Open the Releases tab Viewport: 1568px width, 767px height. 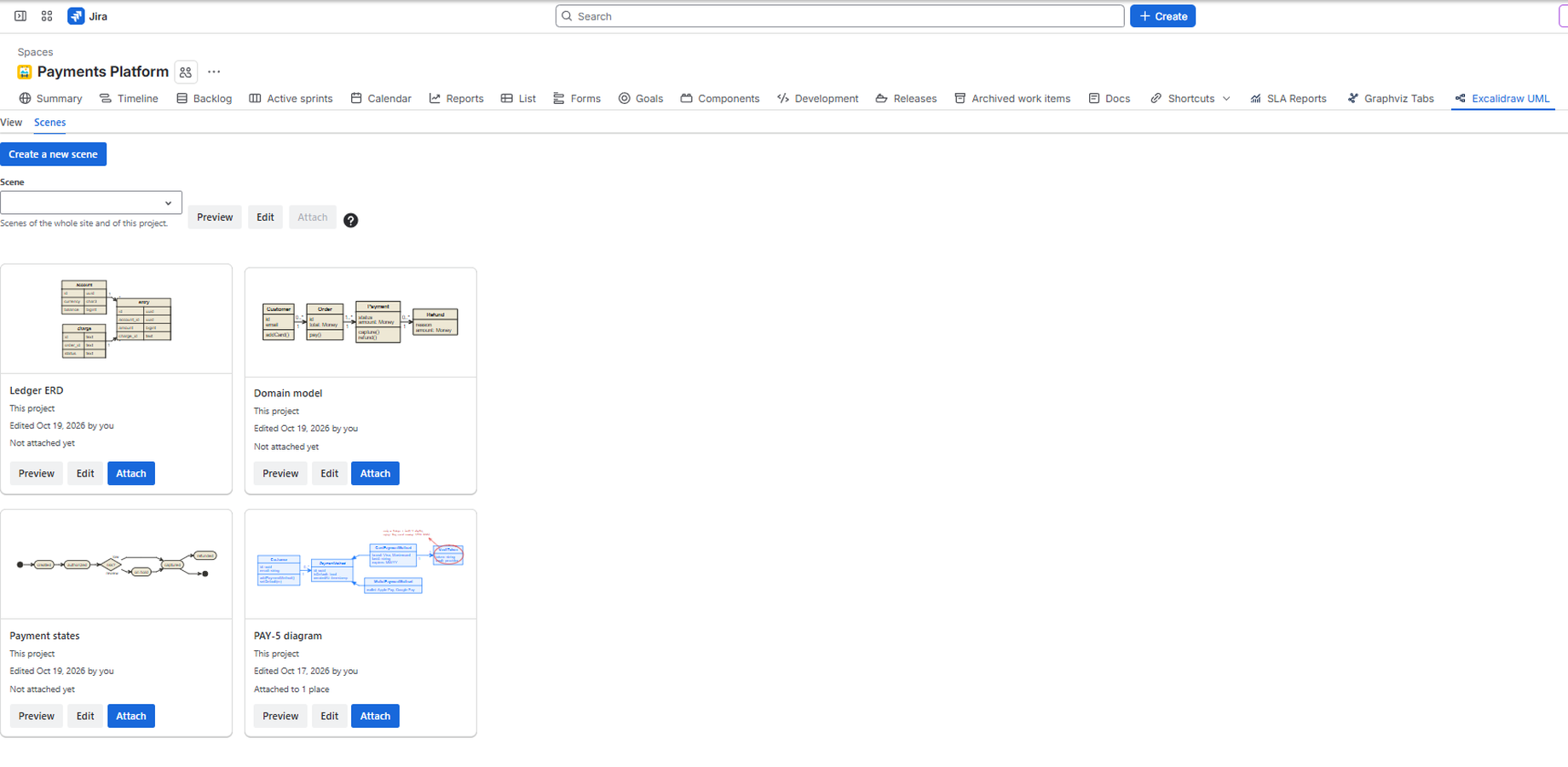[906, 99]
